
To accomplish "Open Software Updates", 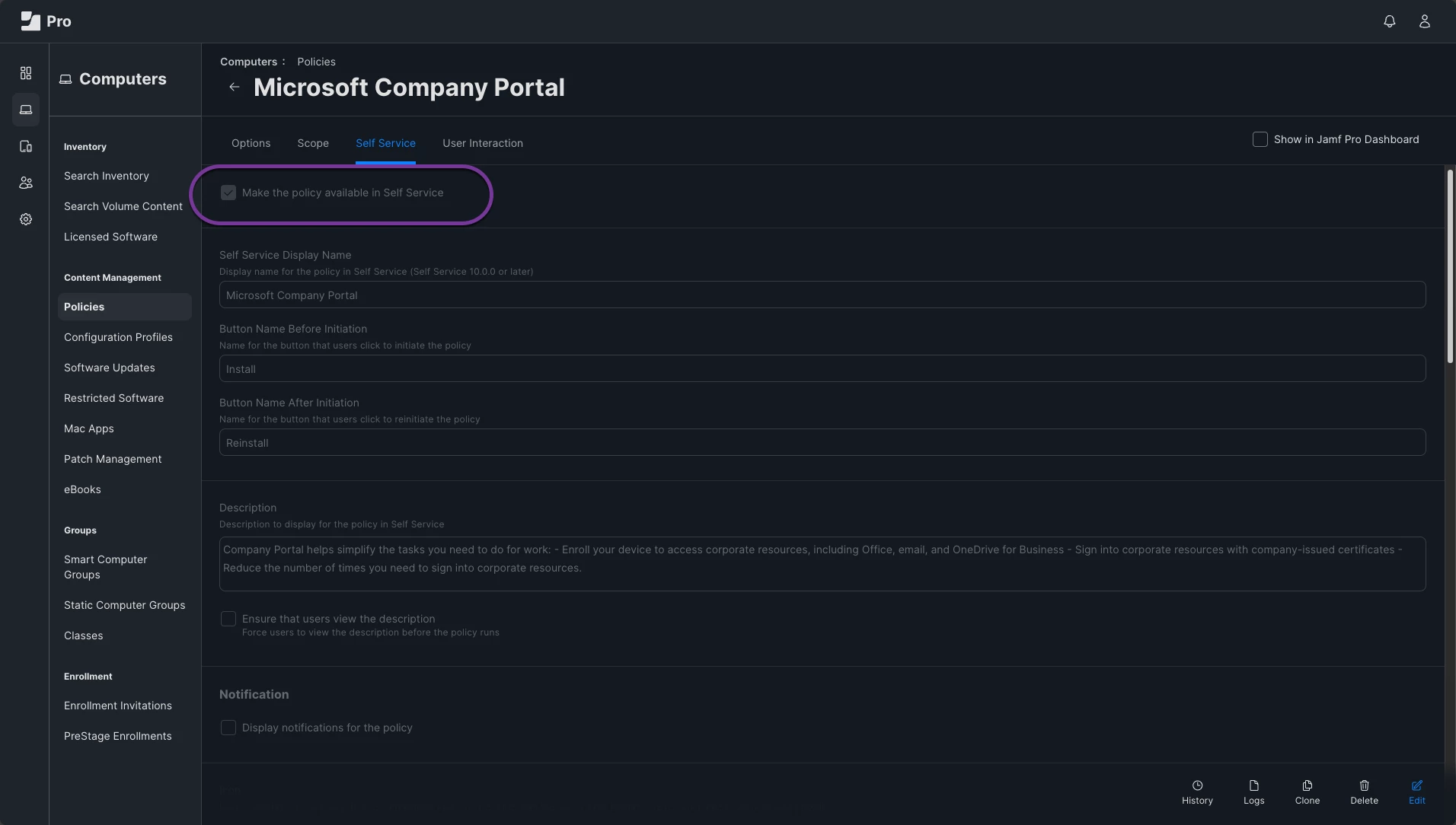I will pos(110,368).
